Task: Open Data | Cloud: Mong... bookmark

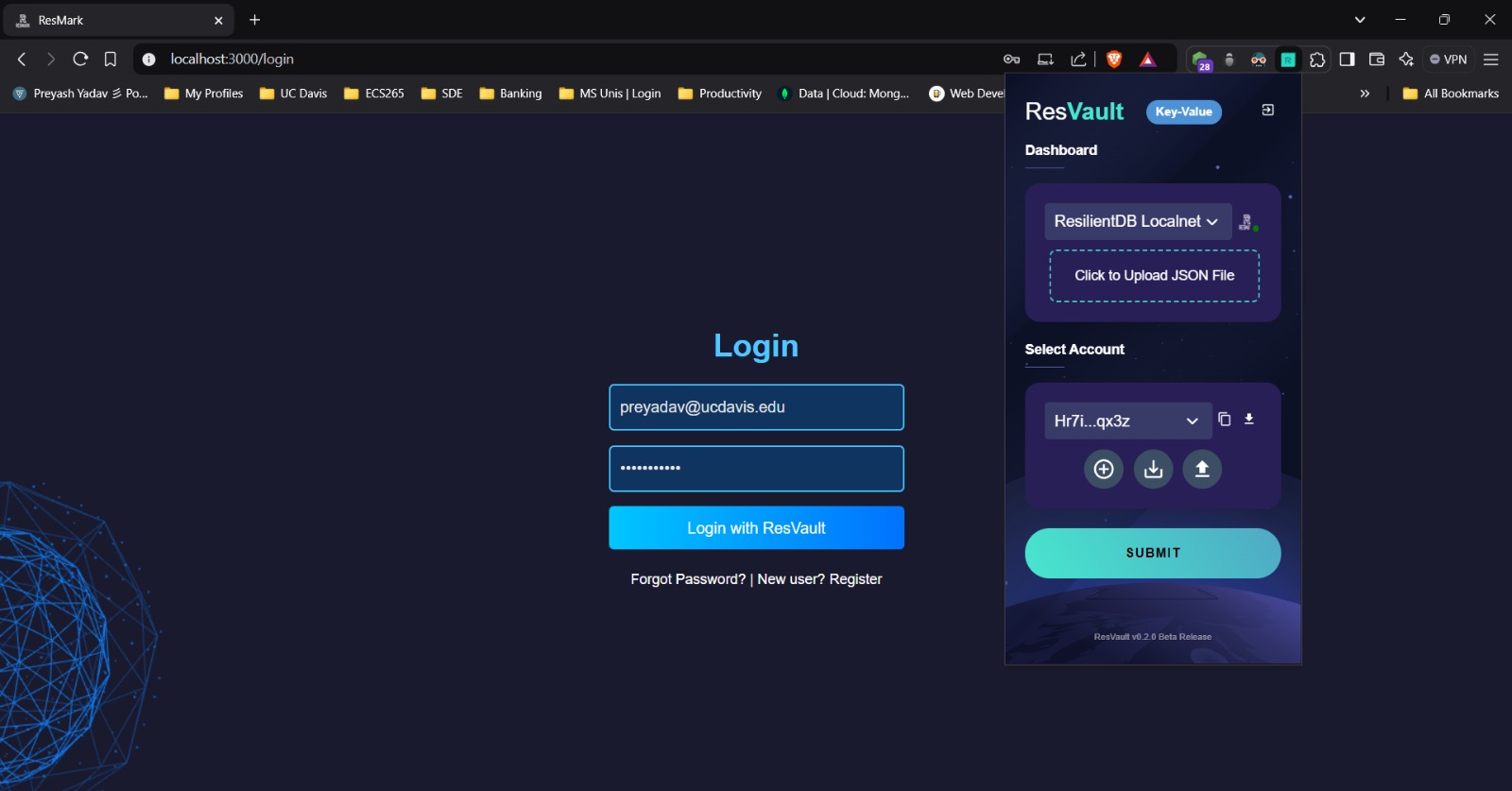Action: point(844,94)
